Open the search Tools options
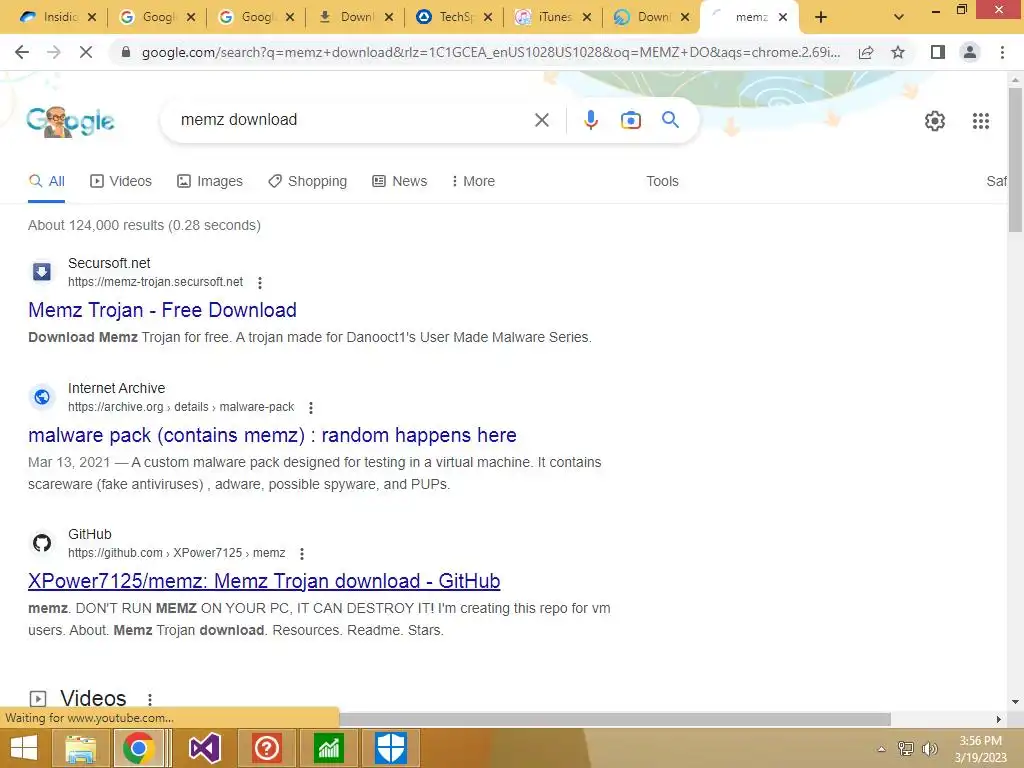Viewport: 1024px width, 768px height. (662, 181)
